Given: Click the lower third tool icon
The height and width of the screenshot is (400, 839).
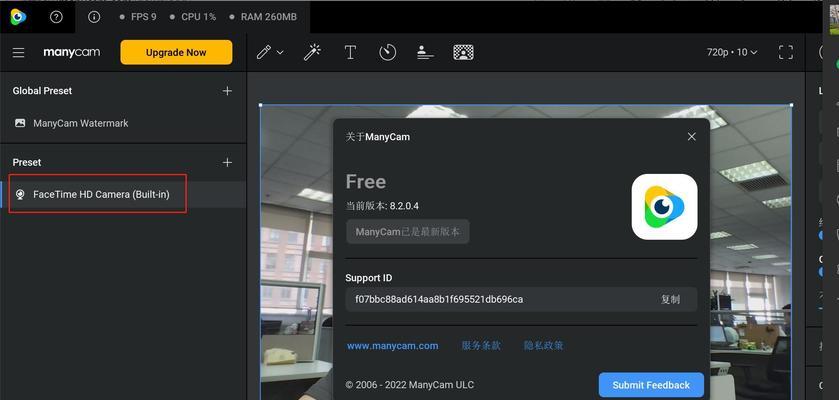Looking at the screenshot, I should 425,52.
